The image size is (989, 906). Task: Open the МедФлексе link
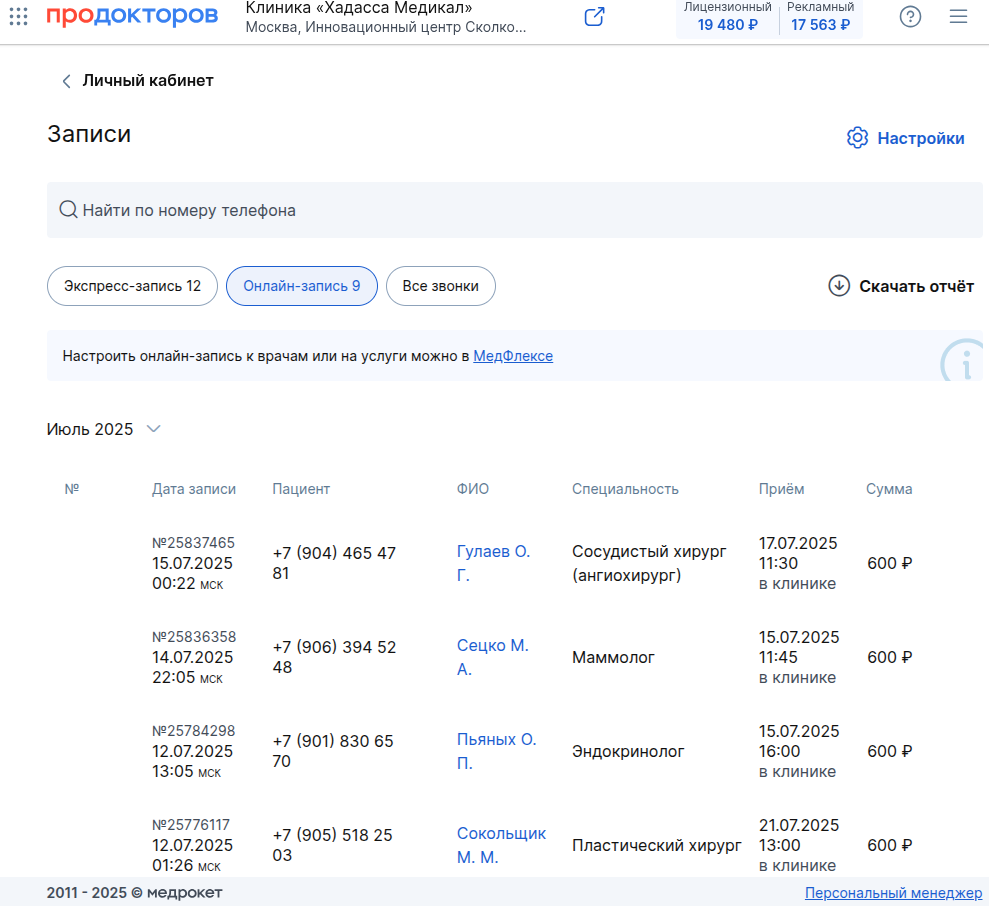(513, 356)
